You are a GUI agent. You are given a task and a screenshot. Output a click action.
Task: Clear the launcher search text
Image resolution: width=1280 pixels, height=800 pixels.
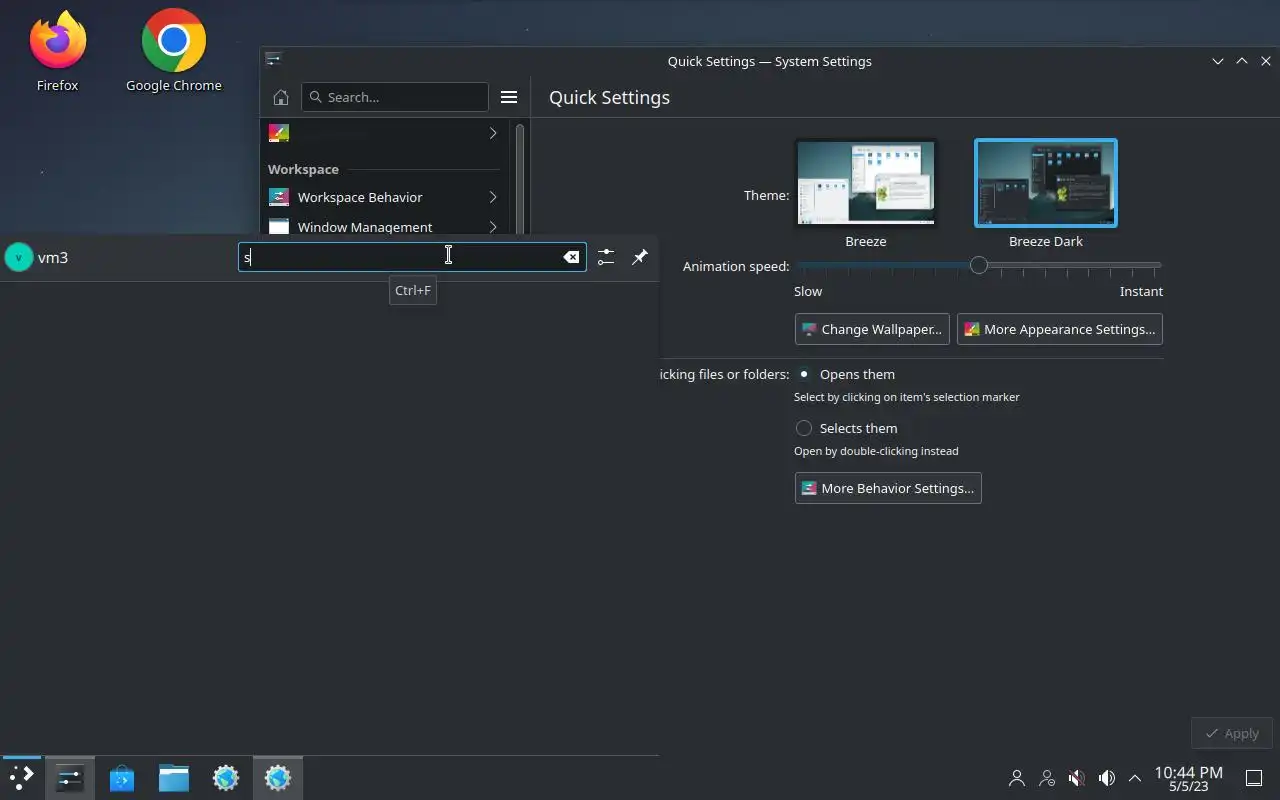click(x=571, y=257)
